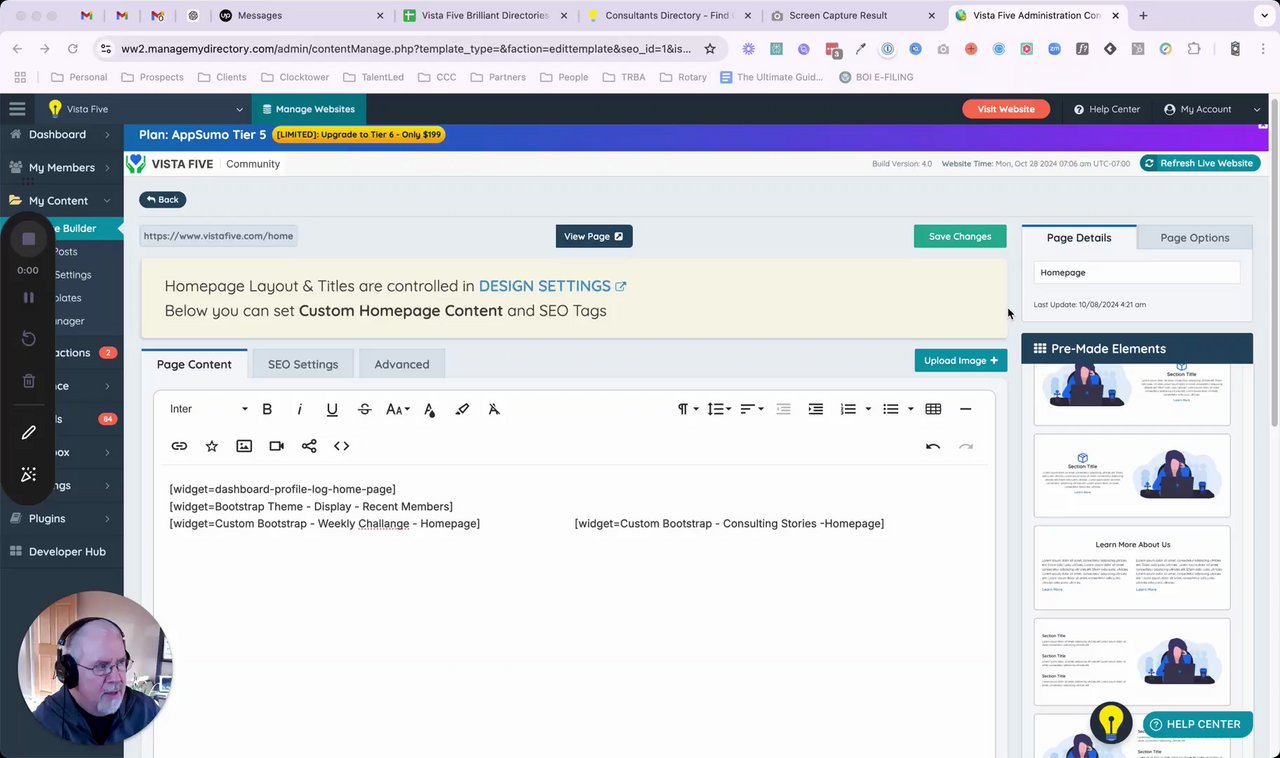Open the Inter font family dropdown

click(208, 409)
